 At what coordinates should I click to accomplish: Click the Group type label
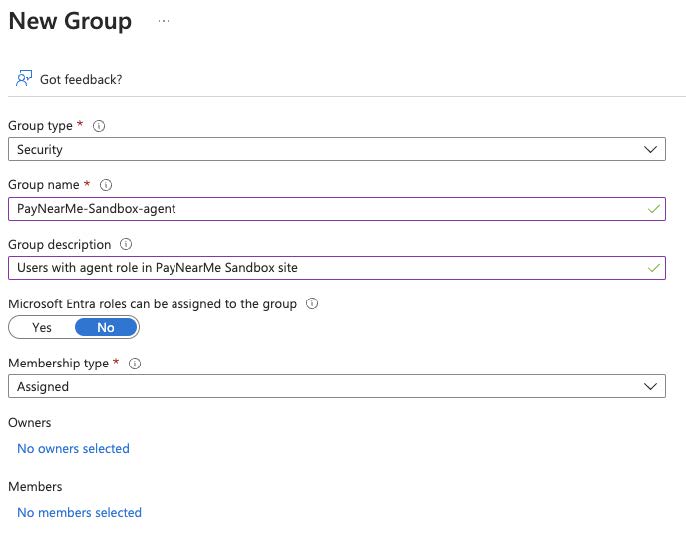click(40, 126)
